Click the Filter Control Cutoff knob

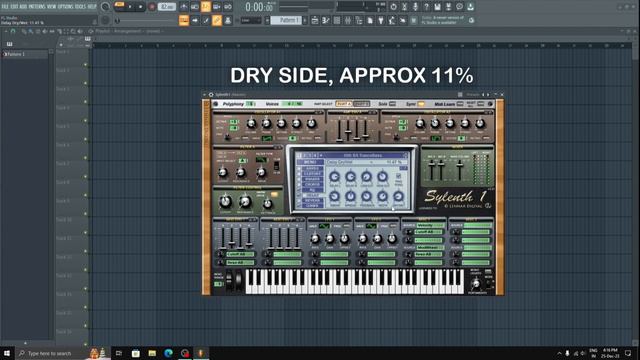[225, 201]
